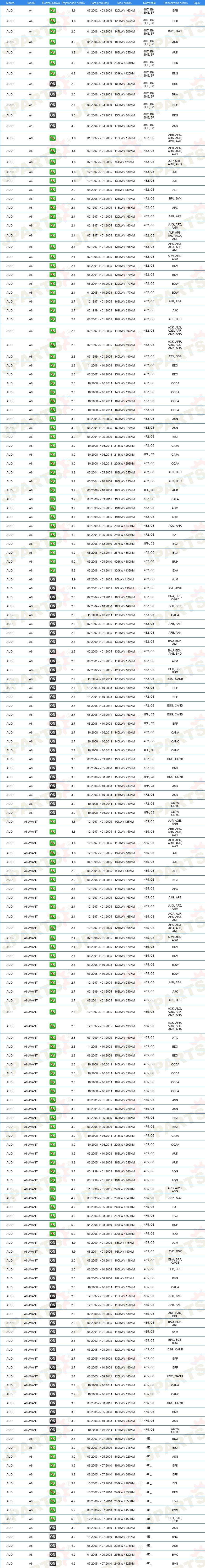This screenshot has height=1568, width=205.
Task: Select capacity 3.7 in A8 BFL row
Action: [74, 1483]
